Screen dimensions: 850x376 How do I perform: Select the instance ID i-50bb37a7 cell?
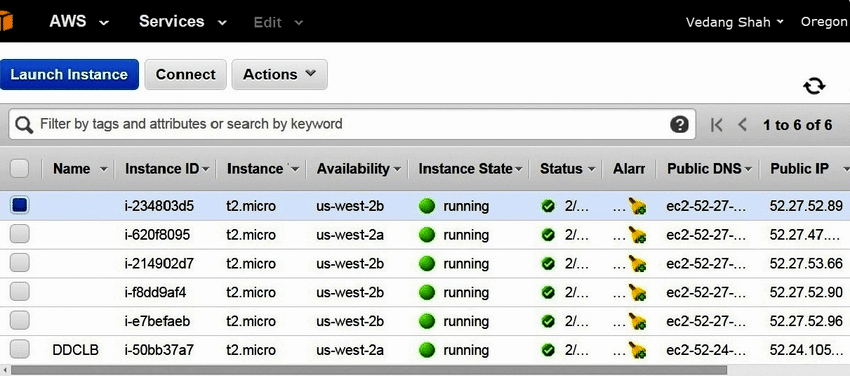pos(159,350)
